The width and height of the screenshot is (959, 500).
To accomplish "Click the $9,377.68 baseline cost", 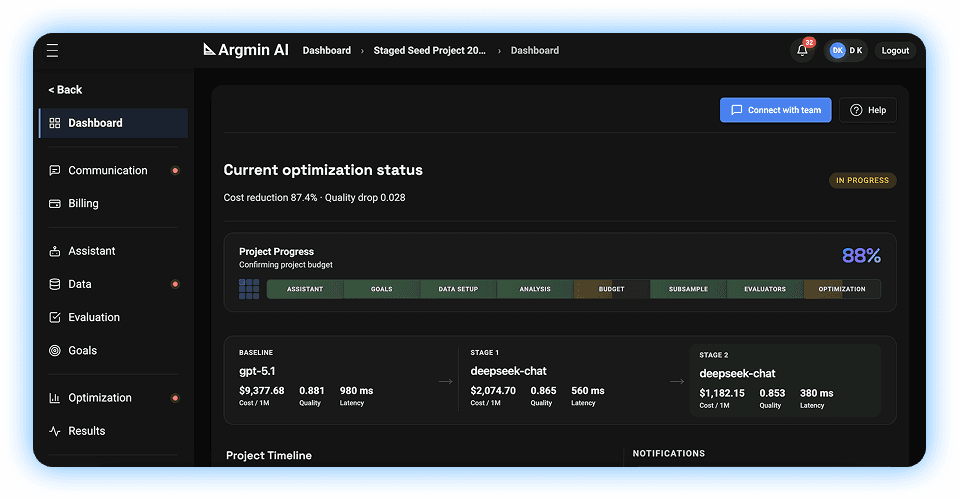I will [262, 391].
